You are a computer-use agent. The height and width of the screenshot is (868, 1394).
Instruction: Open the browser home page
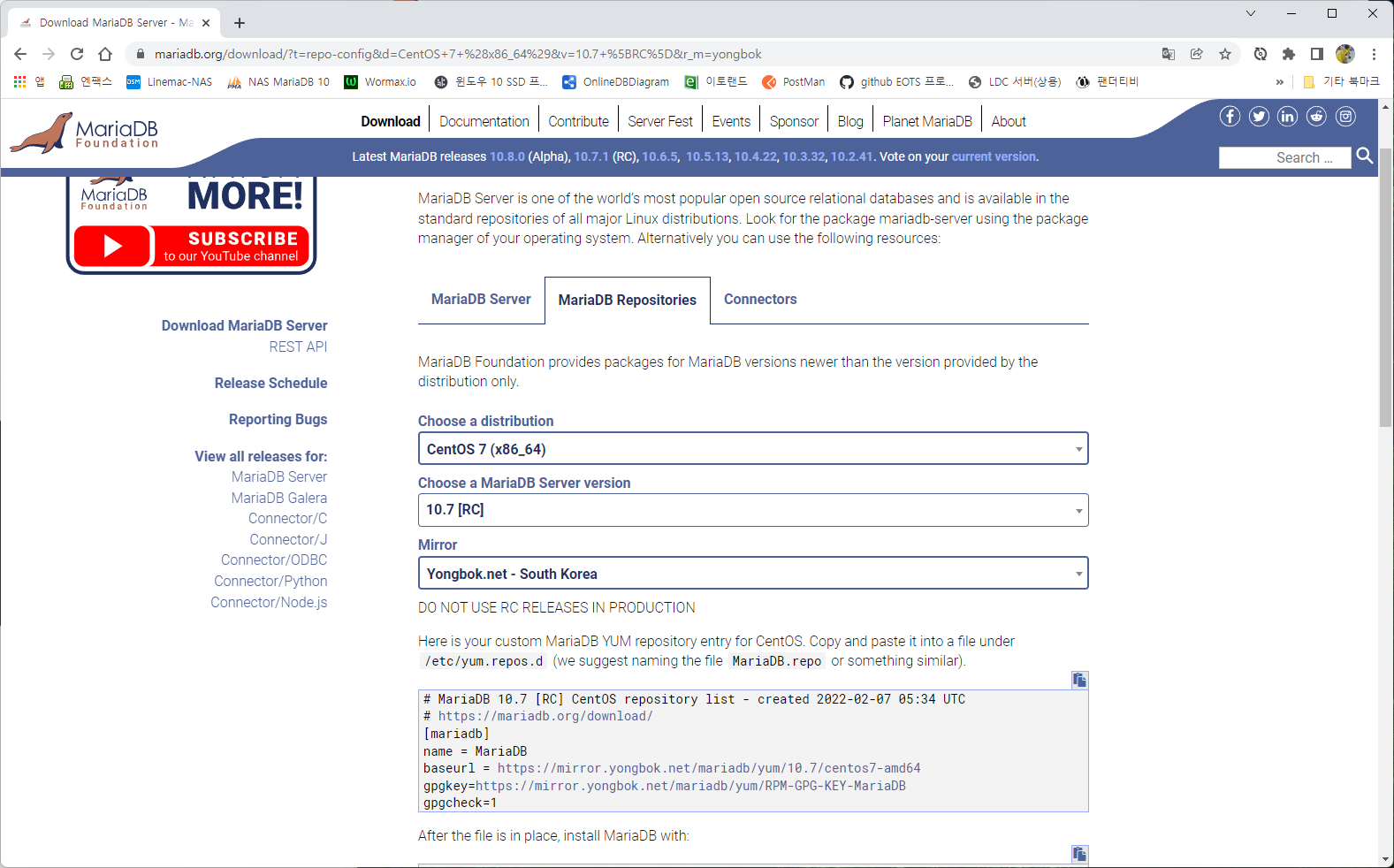(x=105, y=54)
